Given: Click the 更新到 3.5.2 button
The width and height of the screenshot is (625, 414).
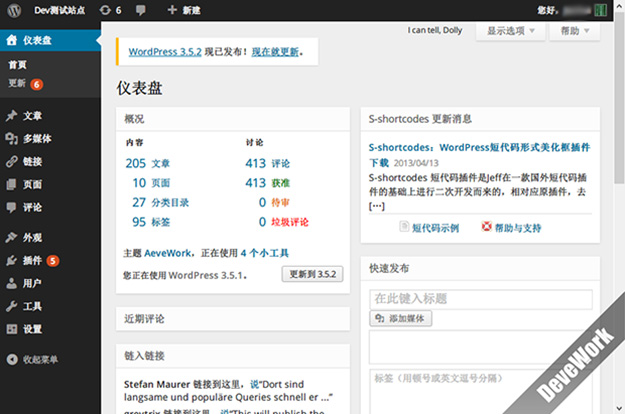Looking at the screenshot, I should tap(312, 274).
